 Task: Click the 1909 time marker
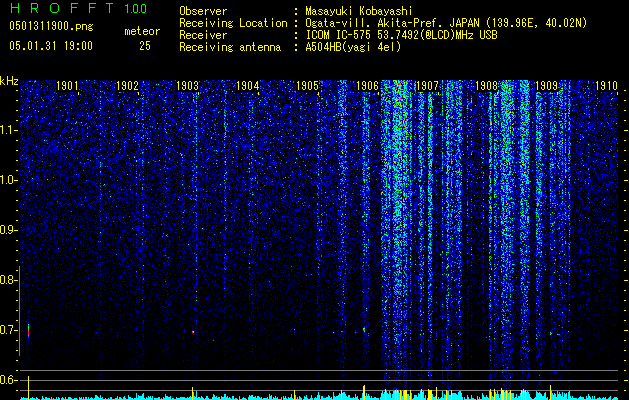pos(546,86)
